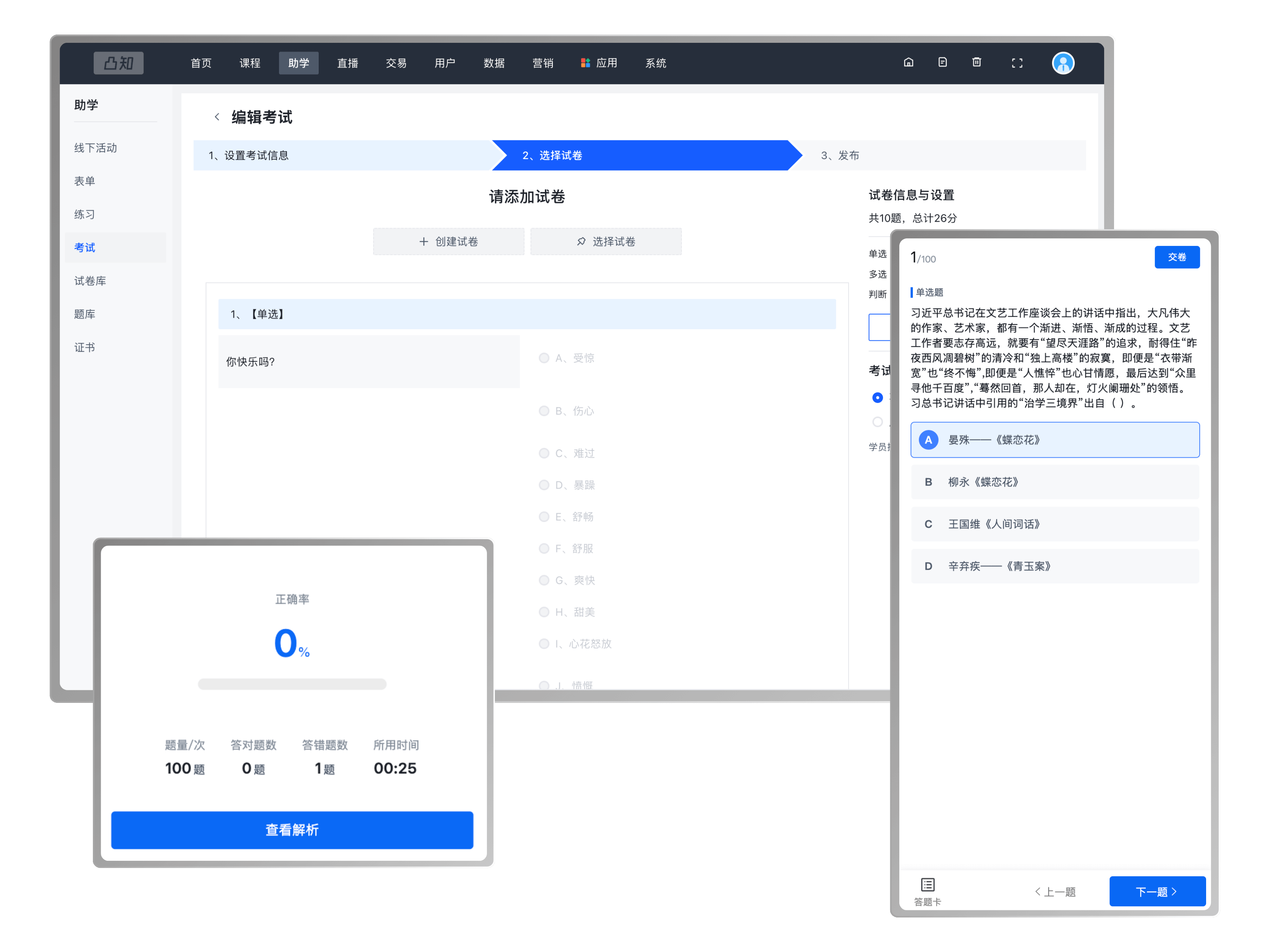Go to next question via 下一题
This screenshot has width=1270, height=952.
1156,891
